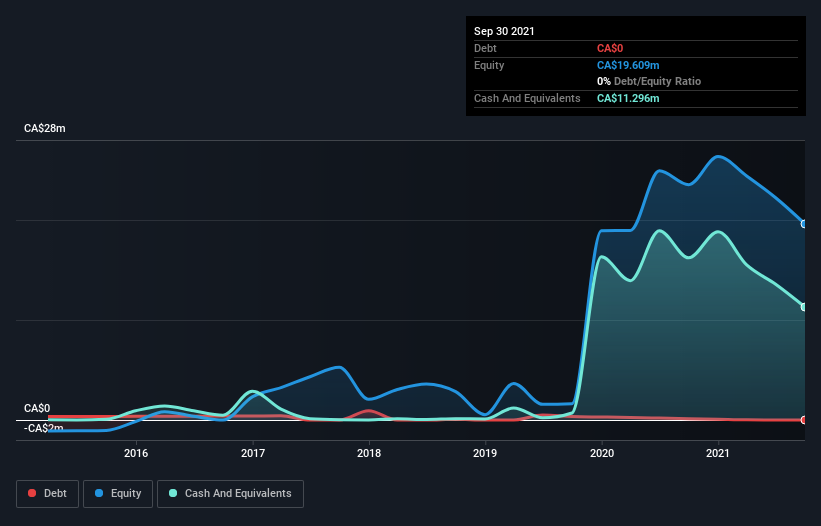Screen dimensions: 821x526
Task: Click the CA$28m axis label
Action: pos(45,128)
